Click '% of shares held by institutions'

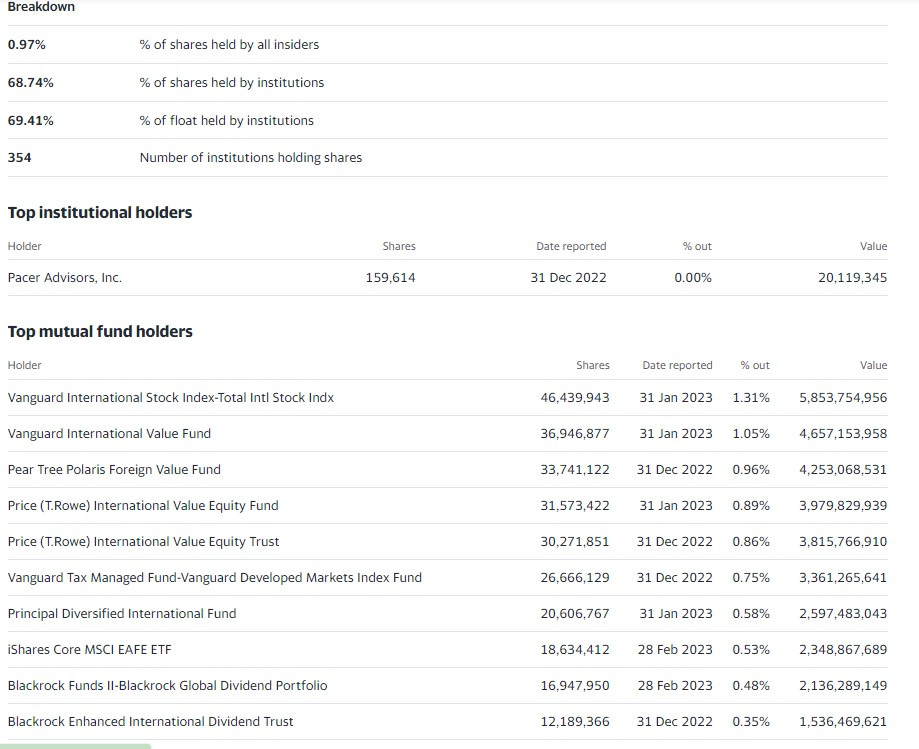(x=232, y=83)
